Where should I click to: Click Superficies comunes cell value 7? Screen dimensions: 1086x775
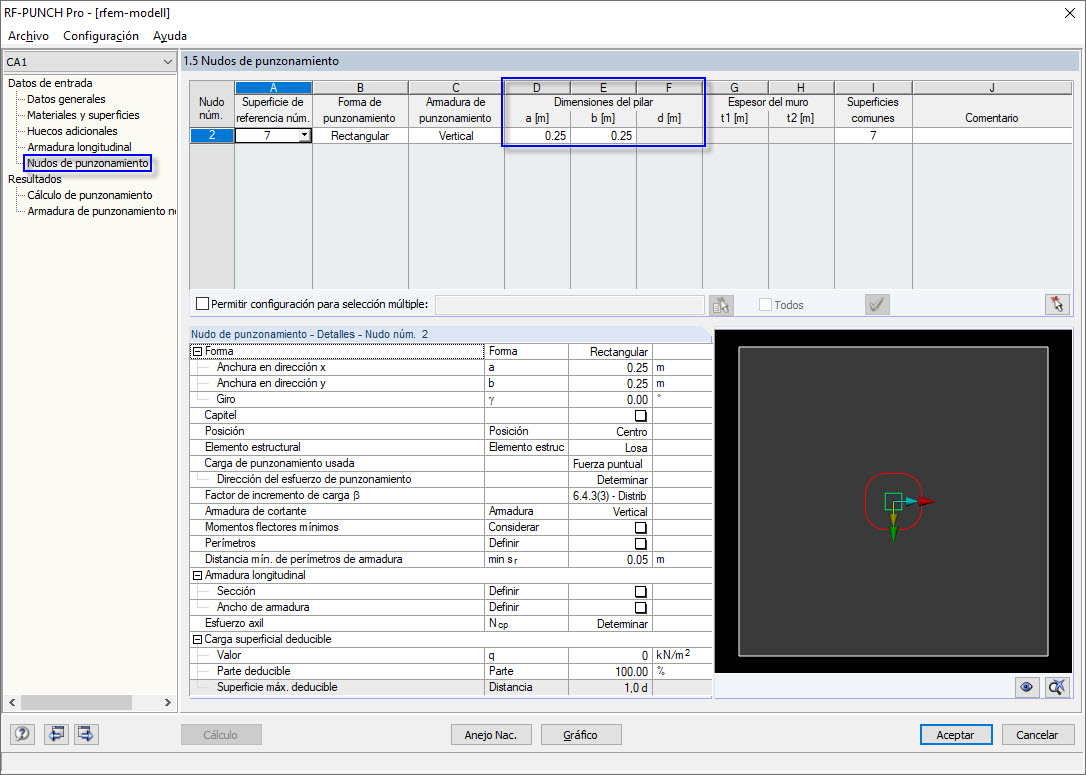[x=873, y=136]
